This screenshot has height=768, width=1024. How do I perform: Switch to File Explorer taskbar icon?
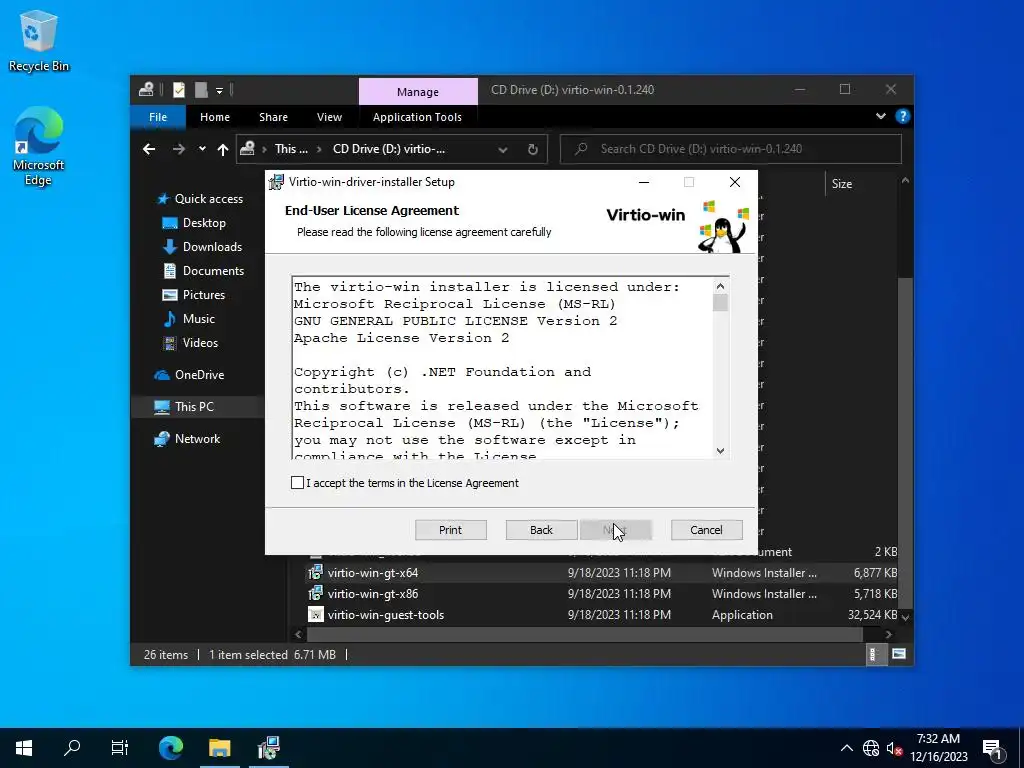coord(219,748)
